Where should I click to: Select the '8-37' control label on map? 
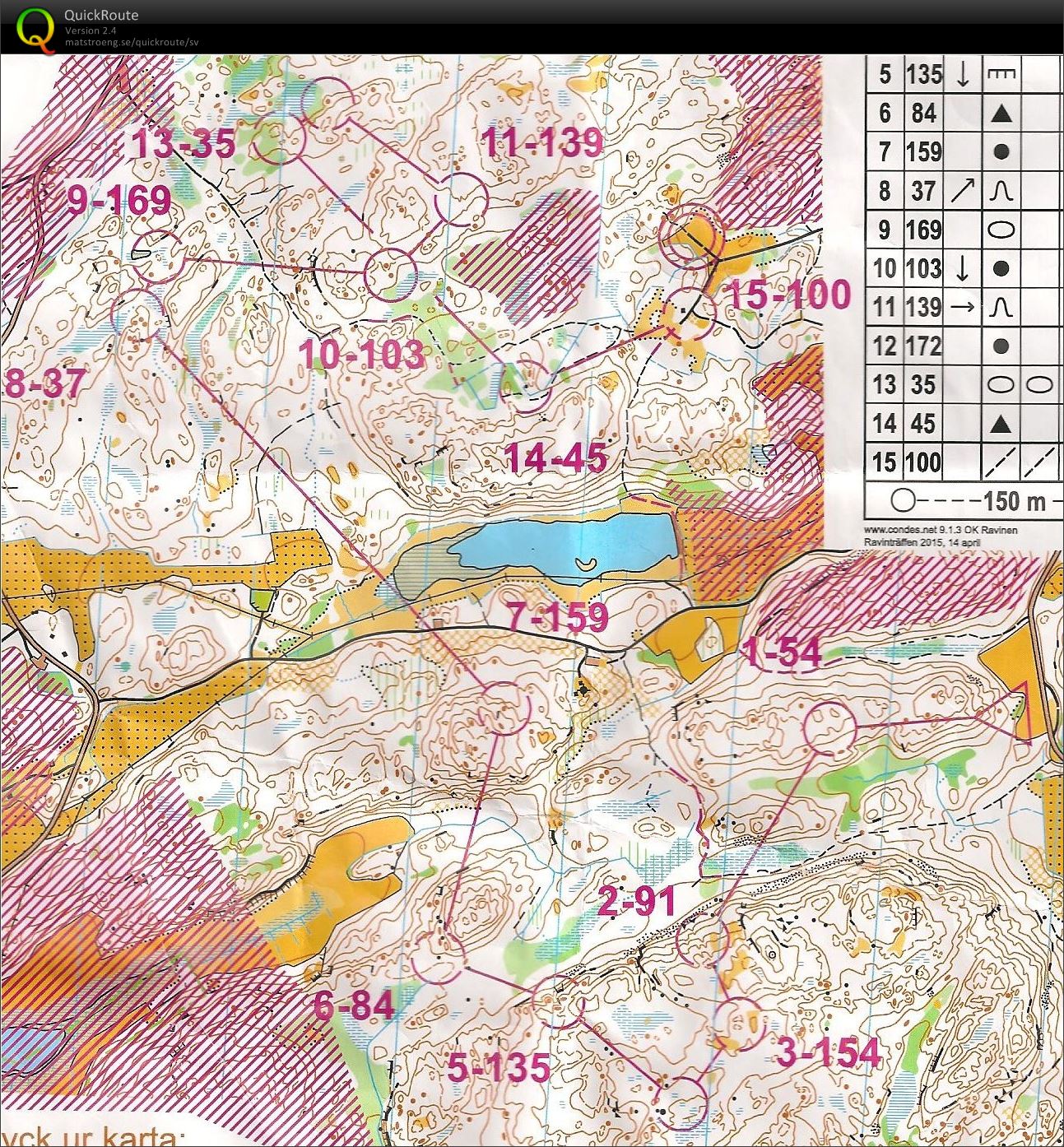[44, 383]
